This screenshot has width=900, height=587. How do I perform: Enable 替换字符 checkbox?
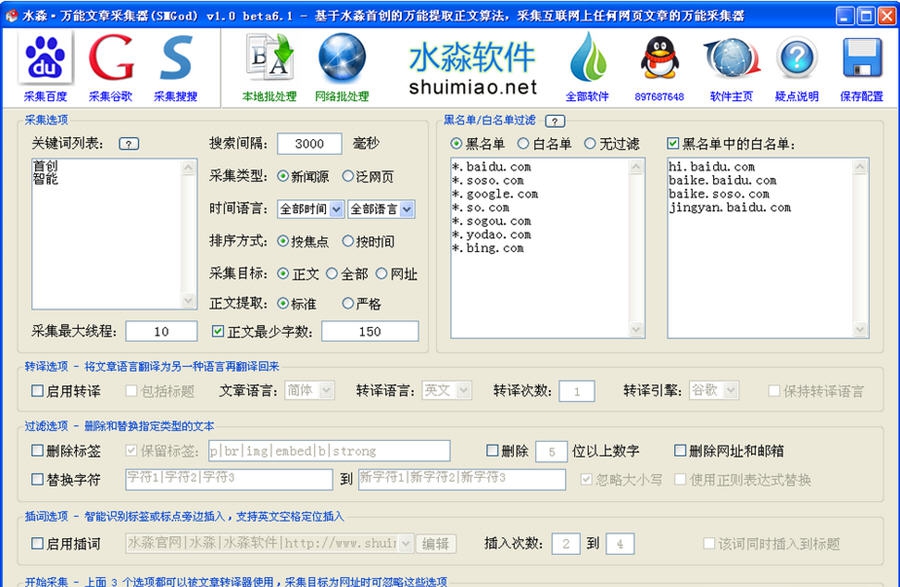pyautogui.click(x=37, y=479)
